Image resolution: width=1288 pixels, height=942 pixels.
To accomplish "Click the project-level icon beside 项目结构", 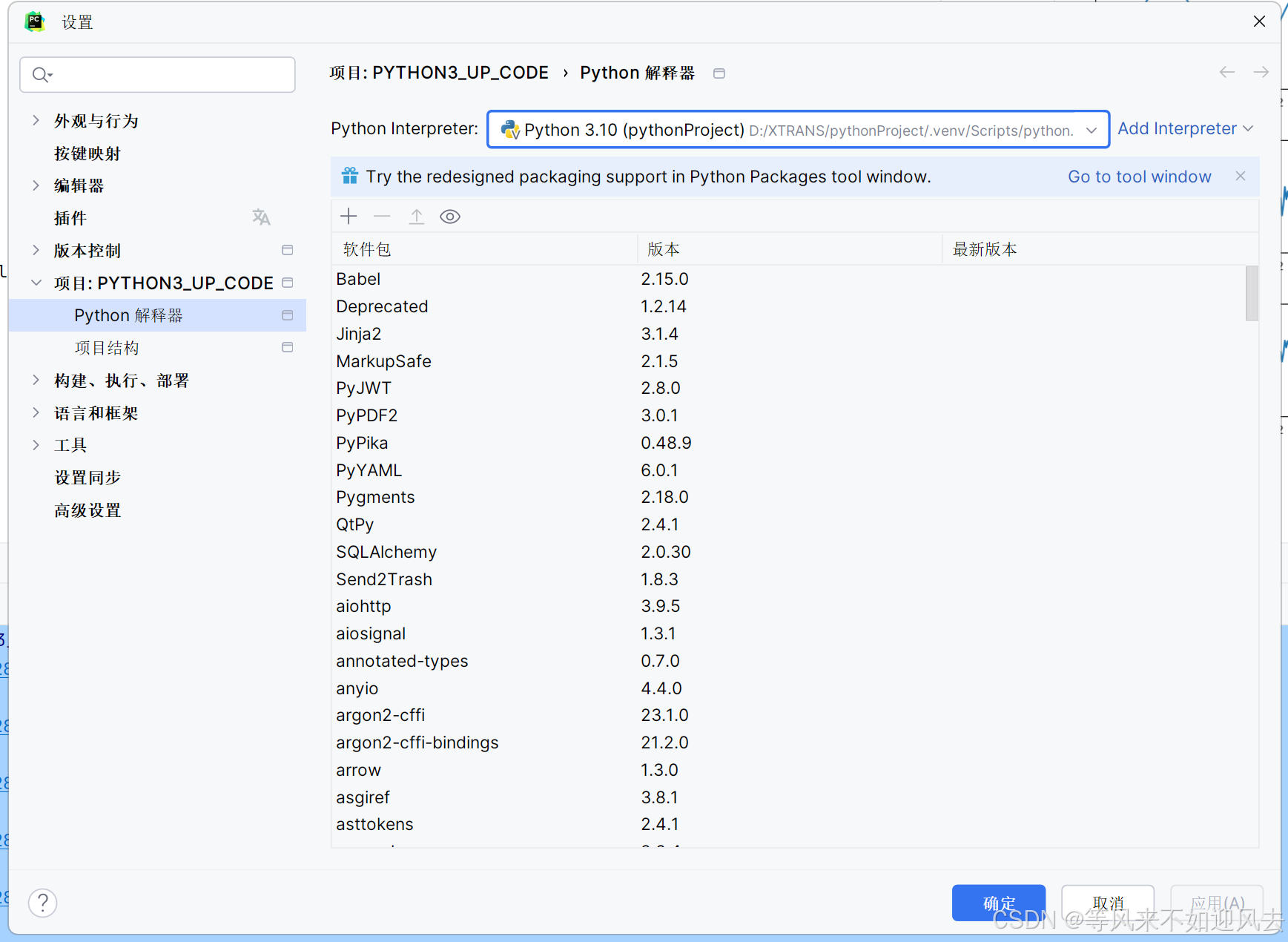I will coord(288,347).
